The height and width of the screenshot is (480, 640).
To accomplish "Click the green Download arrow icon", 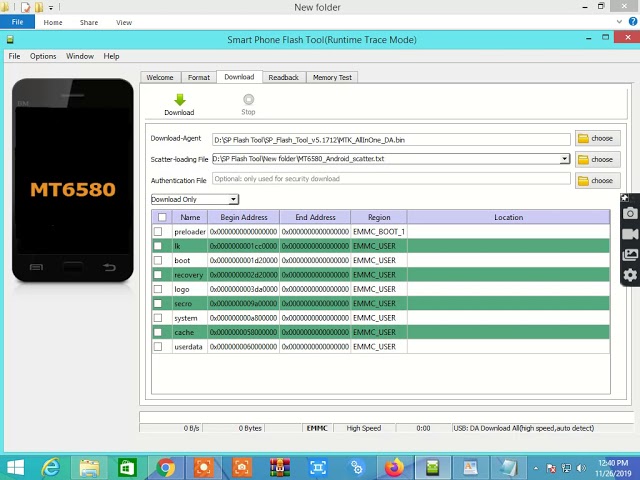I will (x=180, y=100).
